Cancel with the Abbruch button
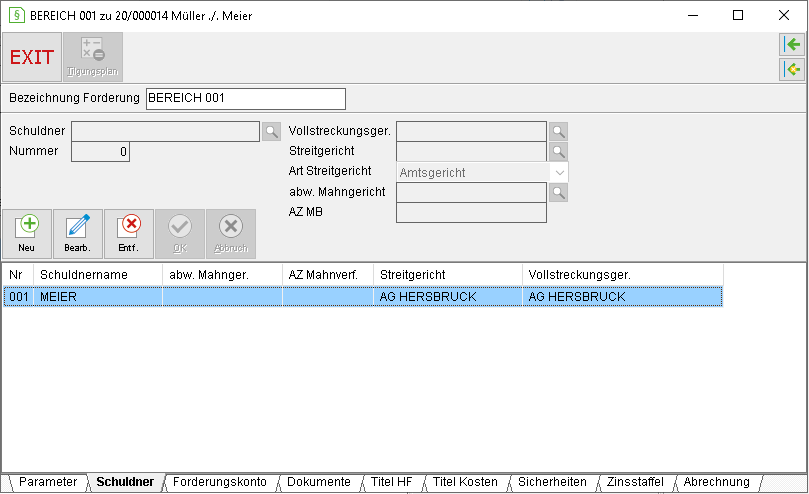 coord(231,234)
